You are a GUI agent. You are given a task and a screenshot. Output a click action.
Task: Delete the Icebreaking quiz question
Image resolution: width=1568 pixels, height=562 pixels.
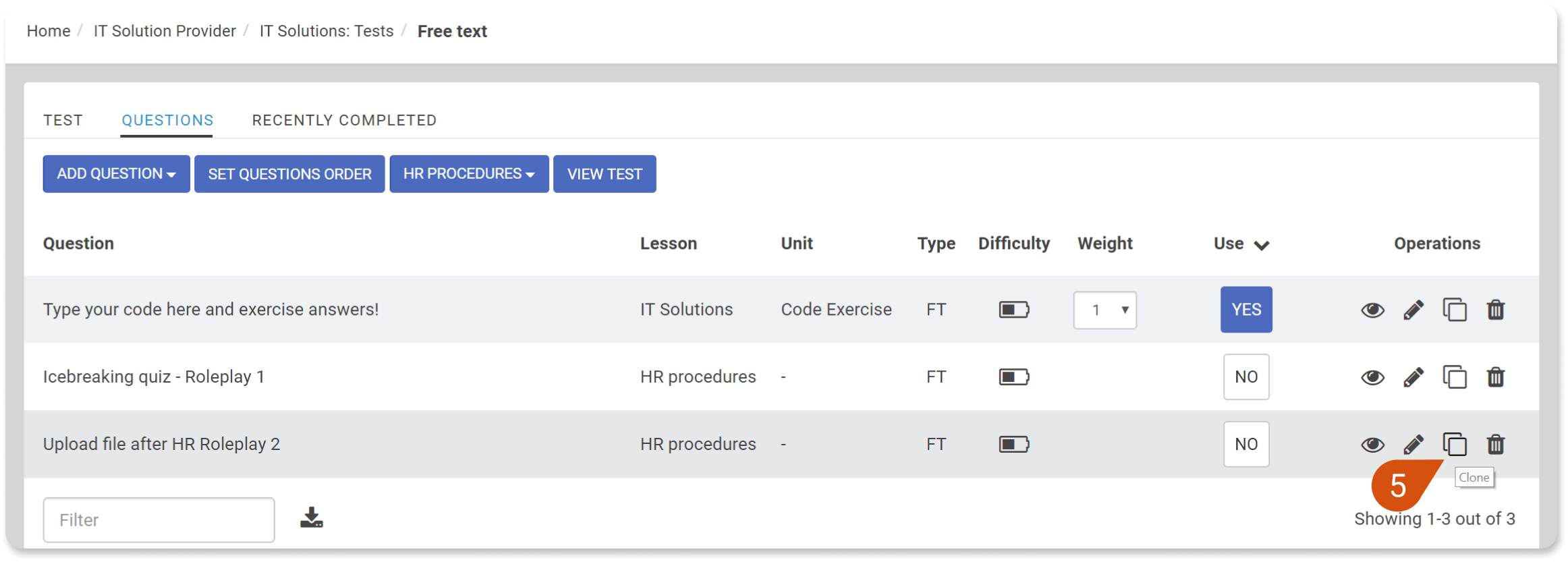(x=1496, y=377)
